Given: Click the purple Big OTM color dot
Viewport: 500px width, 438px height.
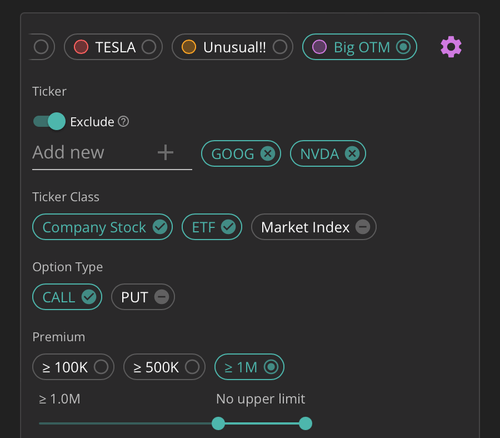Looking at the screenshot, I should point(319,47).
